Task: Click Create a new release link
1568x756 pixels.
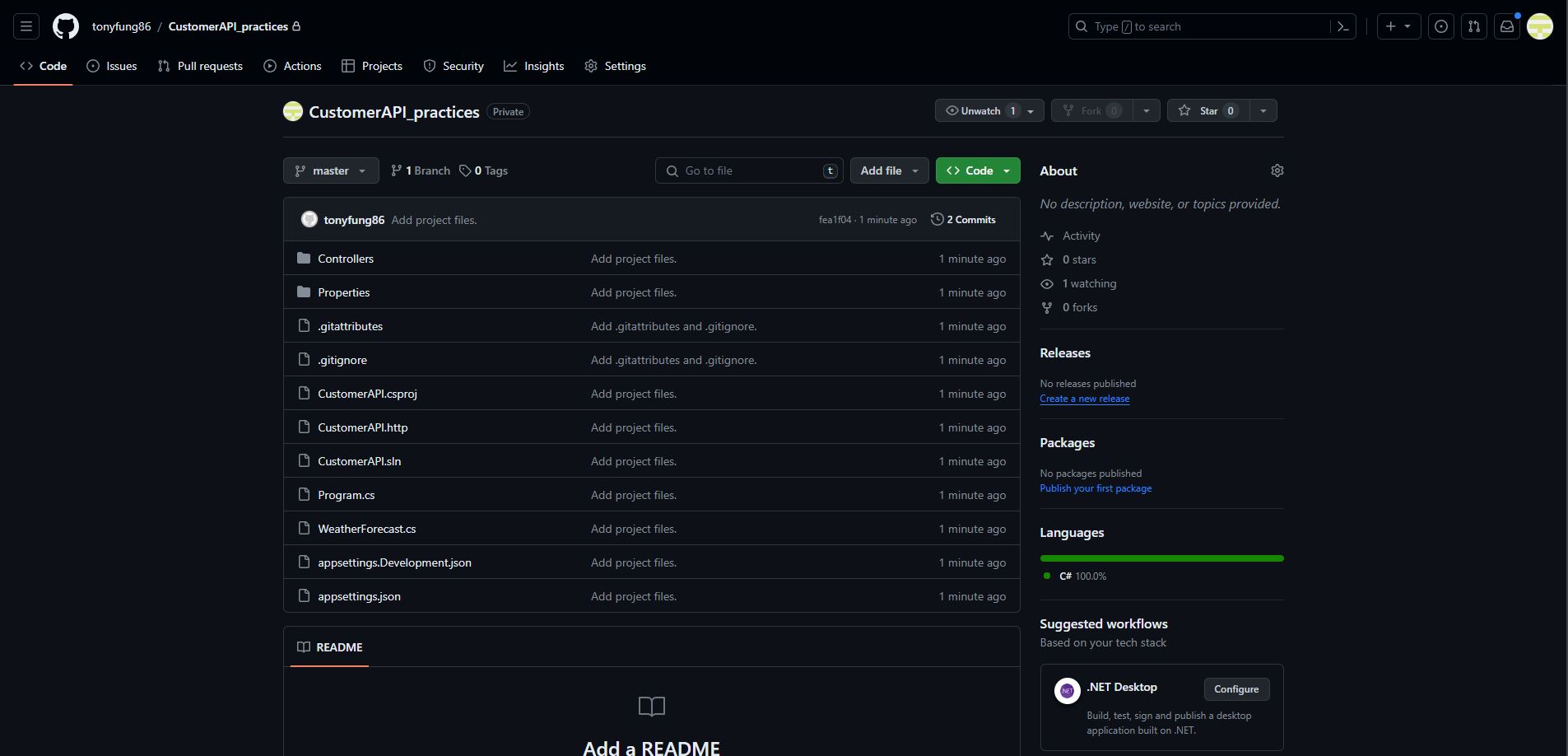Action: click(1084, 399)
